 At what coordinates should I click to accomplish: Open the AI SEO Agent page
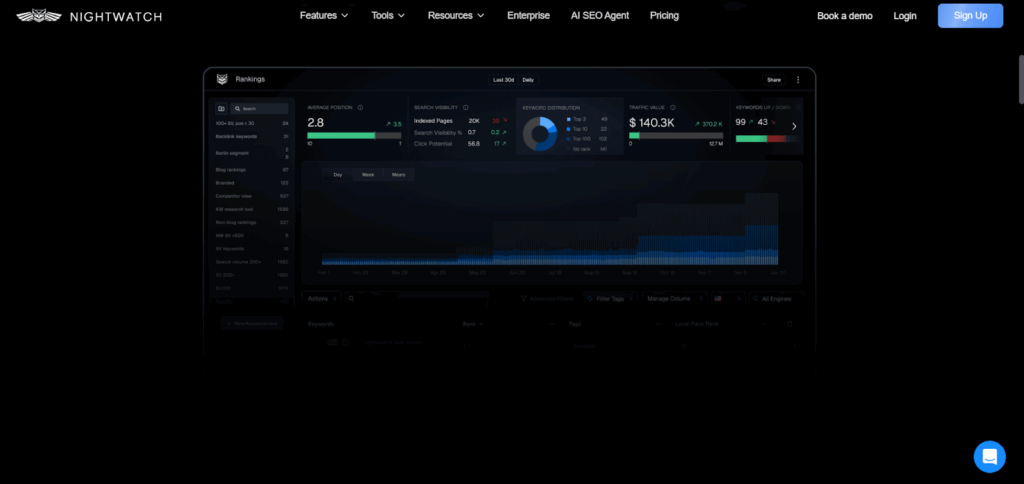[x=599, y=16]
